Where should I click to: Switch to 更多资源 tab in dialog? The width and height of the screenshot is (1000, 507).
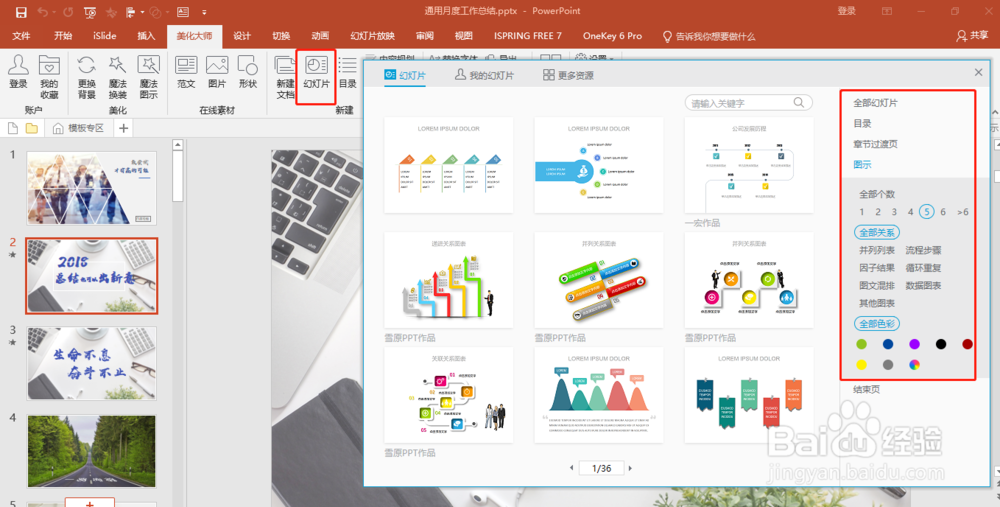pos(568,75)
